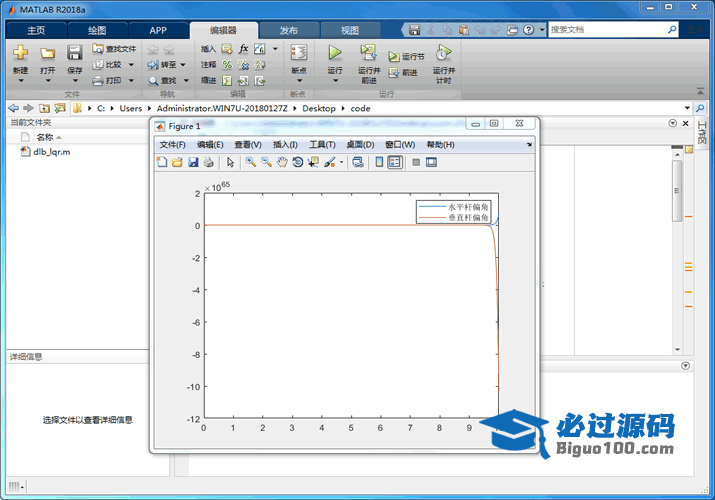The width and height of the screenshot is (715, 500).
Task: Click the Users folder in path bar
Action: coord(130,108)
